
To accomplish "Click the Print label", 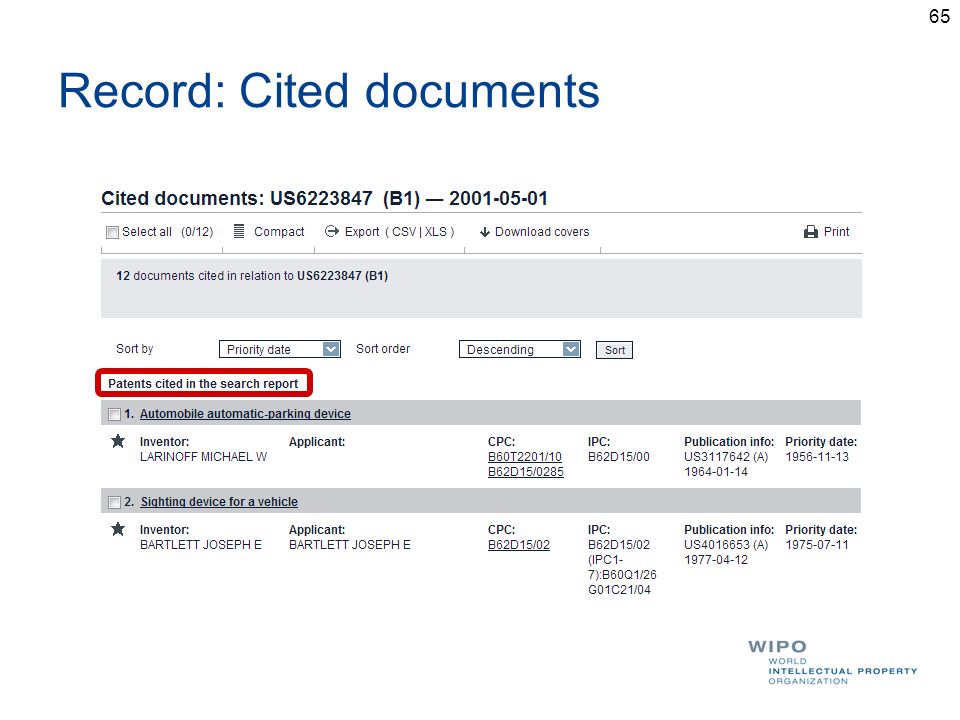I will 836,232.
